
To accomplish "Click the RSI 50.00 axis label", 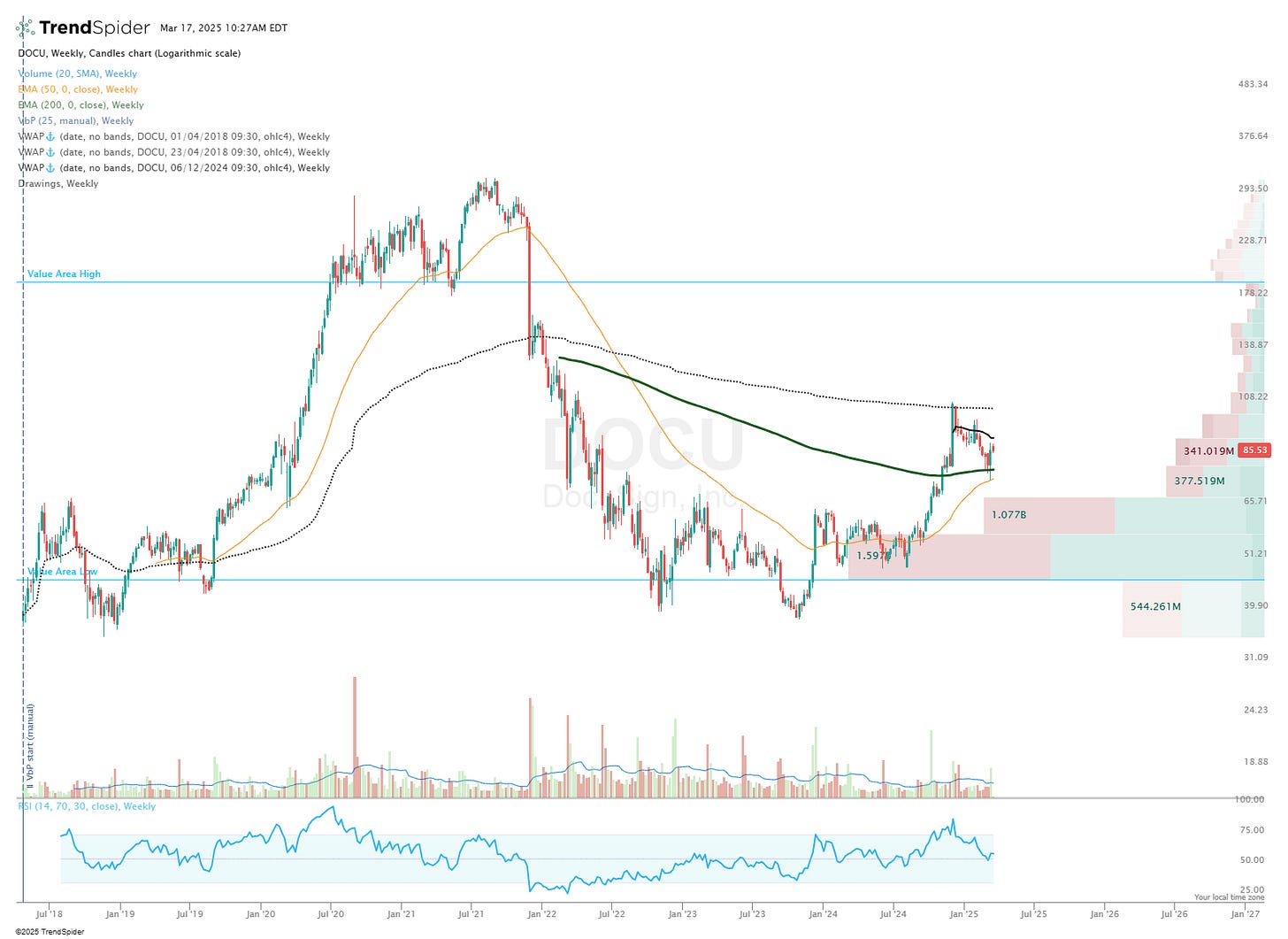I will coord(1253,860).
